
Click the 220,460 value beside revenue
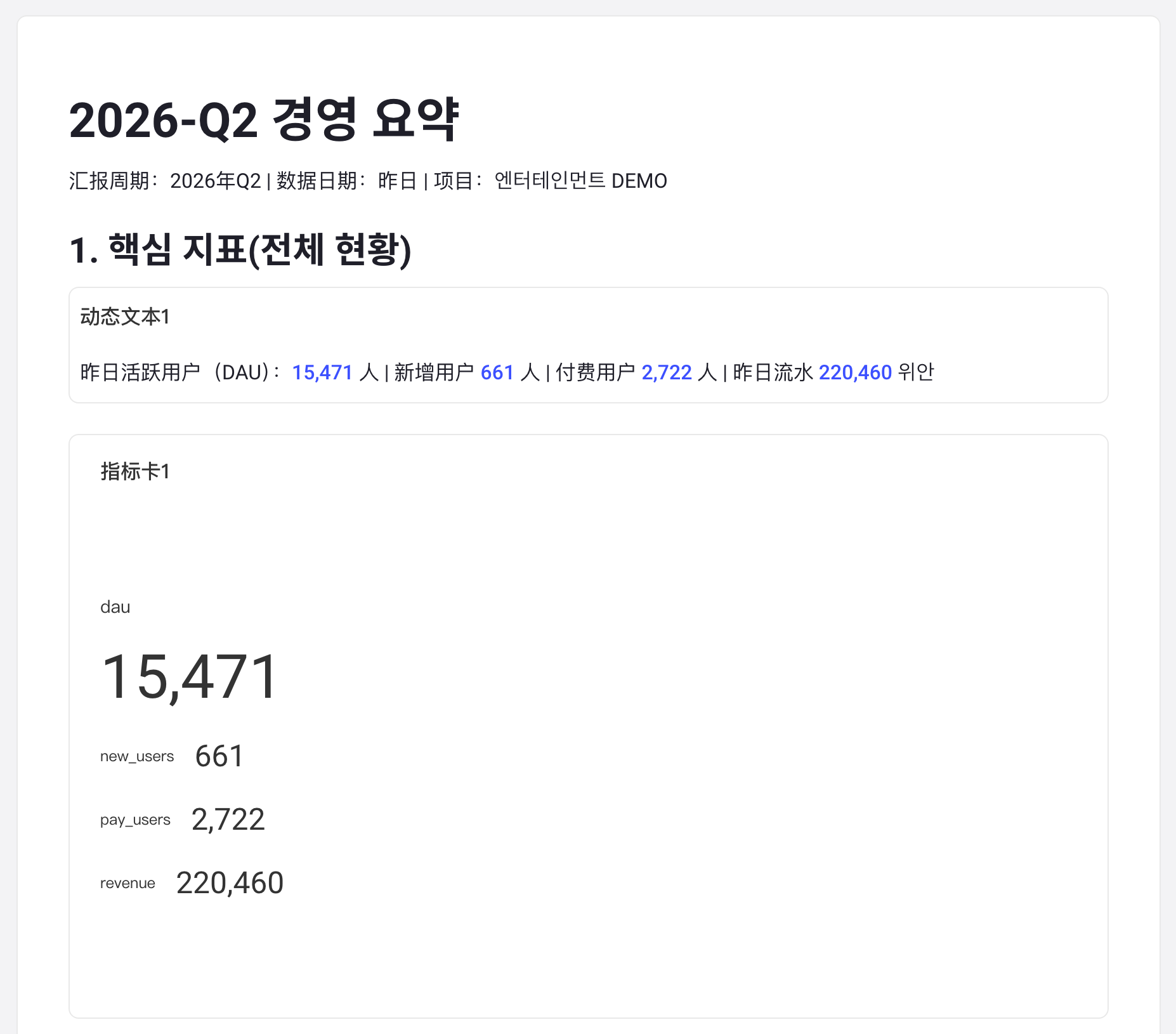[x=230, y=883]
